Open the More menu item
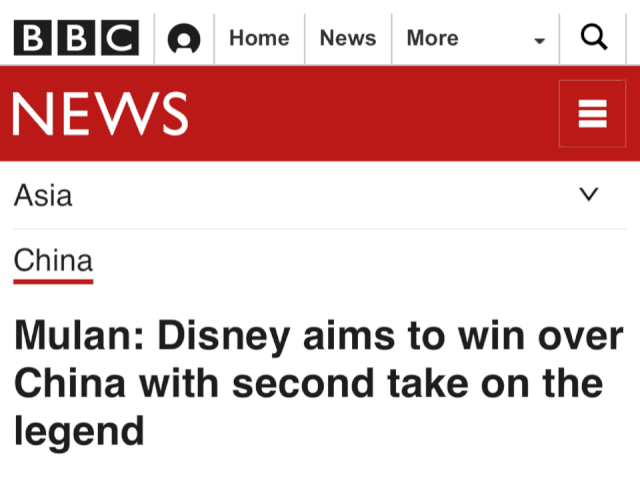The width and height of the screenshot is (640, 479). point(432,38)
